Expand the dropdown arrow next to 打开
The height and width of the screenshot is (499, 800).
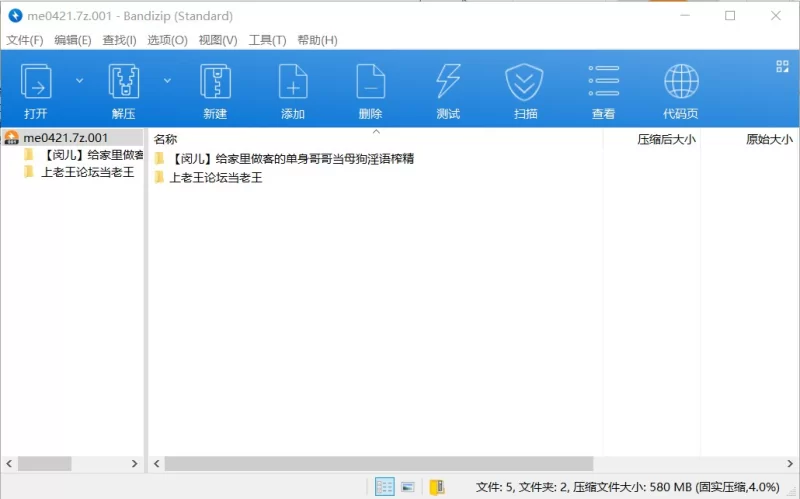80,80
